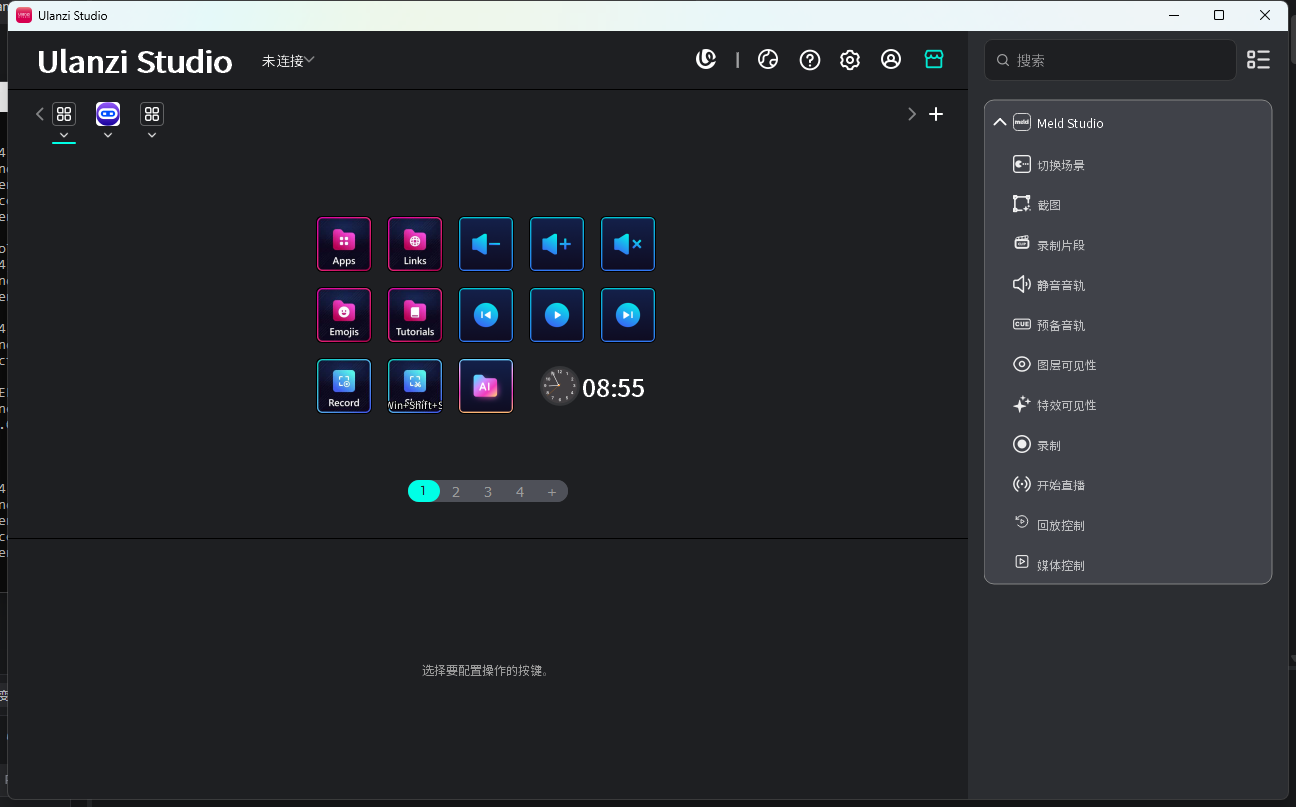
Task: Open Ulanzi Studio settings gear
Action: click(x=849, y=59)
